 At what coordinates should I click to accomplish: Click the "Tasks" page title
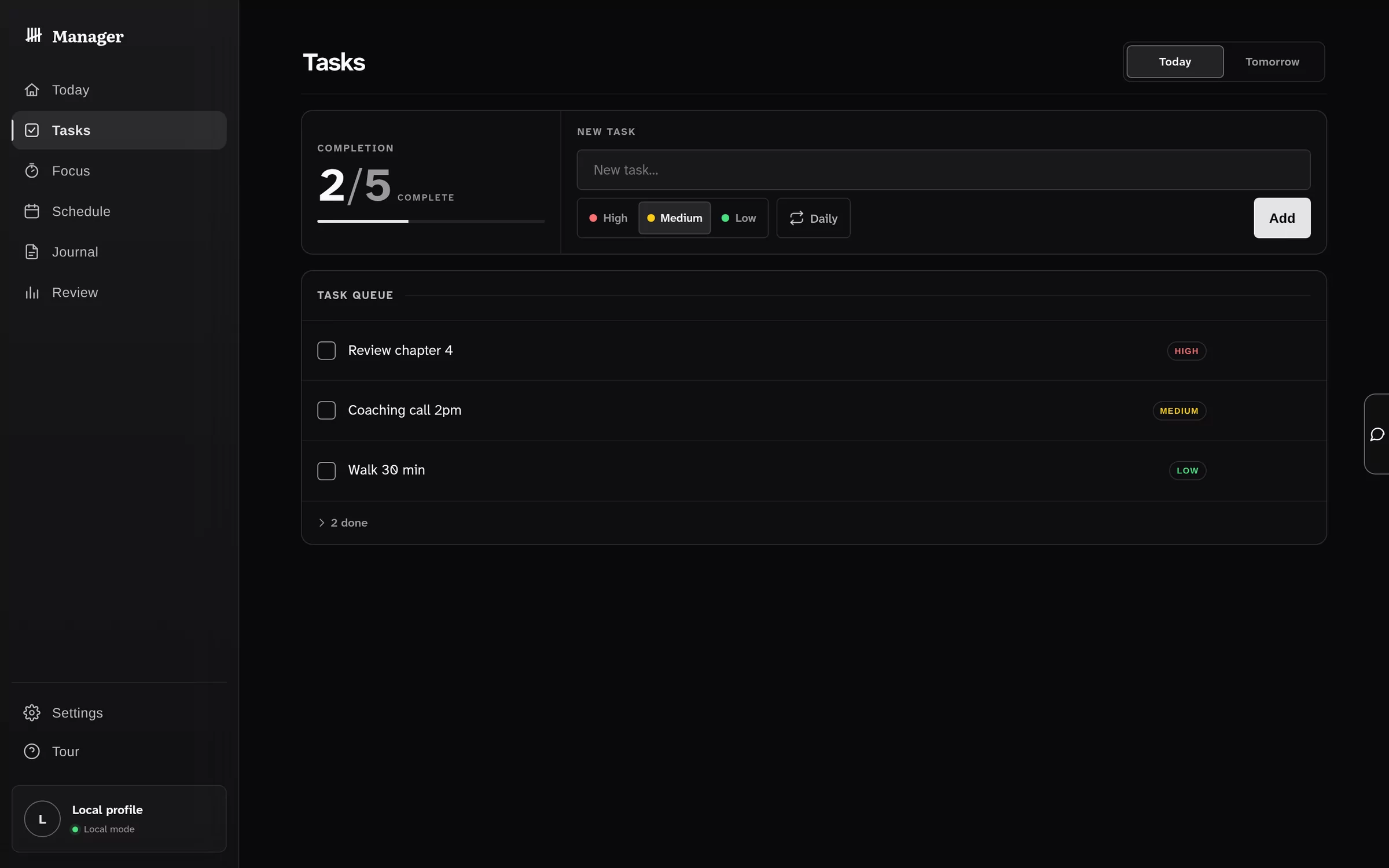coord(334,62)
